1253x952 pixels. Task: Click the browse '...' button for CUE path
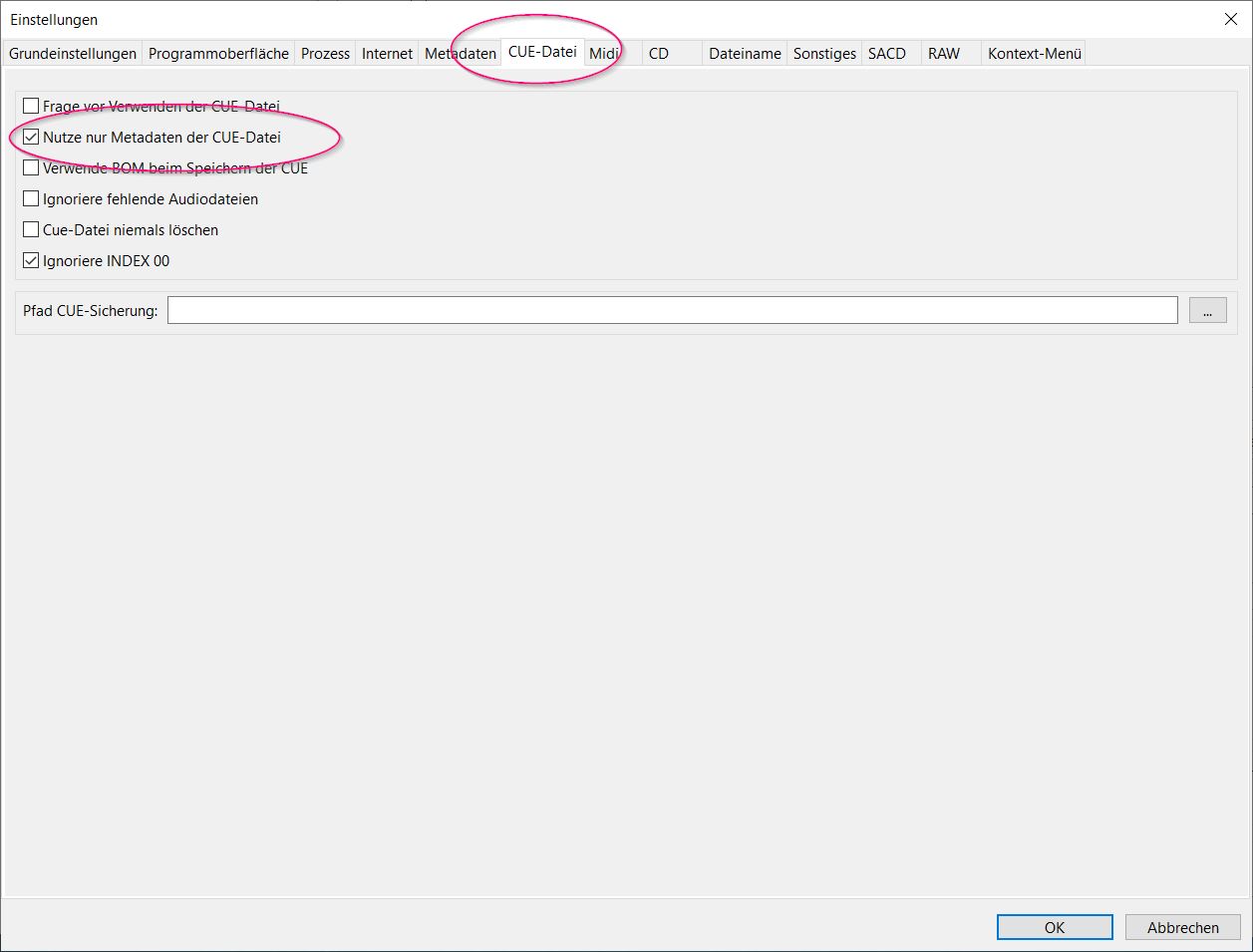pyautogui.click(x=1207, y=310)
